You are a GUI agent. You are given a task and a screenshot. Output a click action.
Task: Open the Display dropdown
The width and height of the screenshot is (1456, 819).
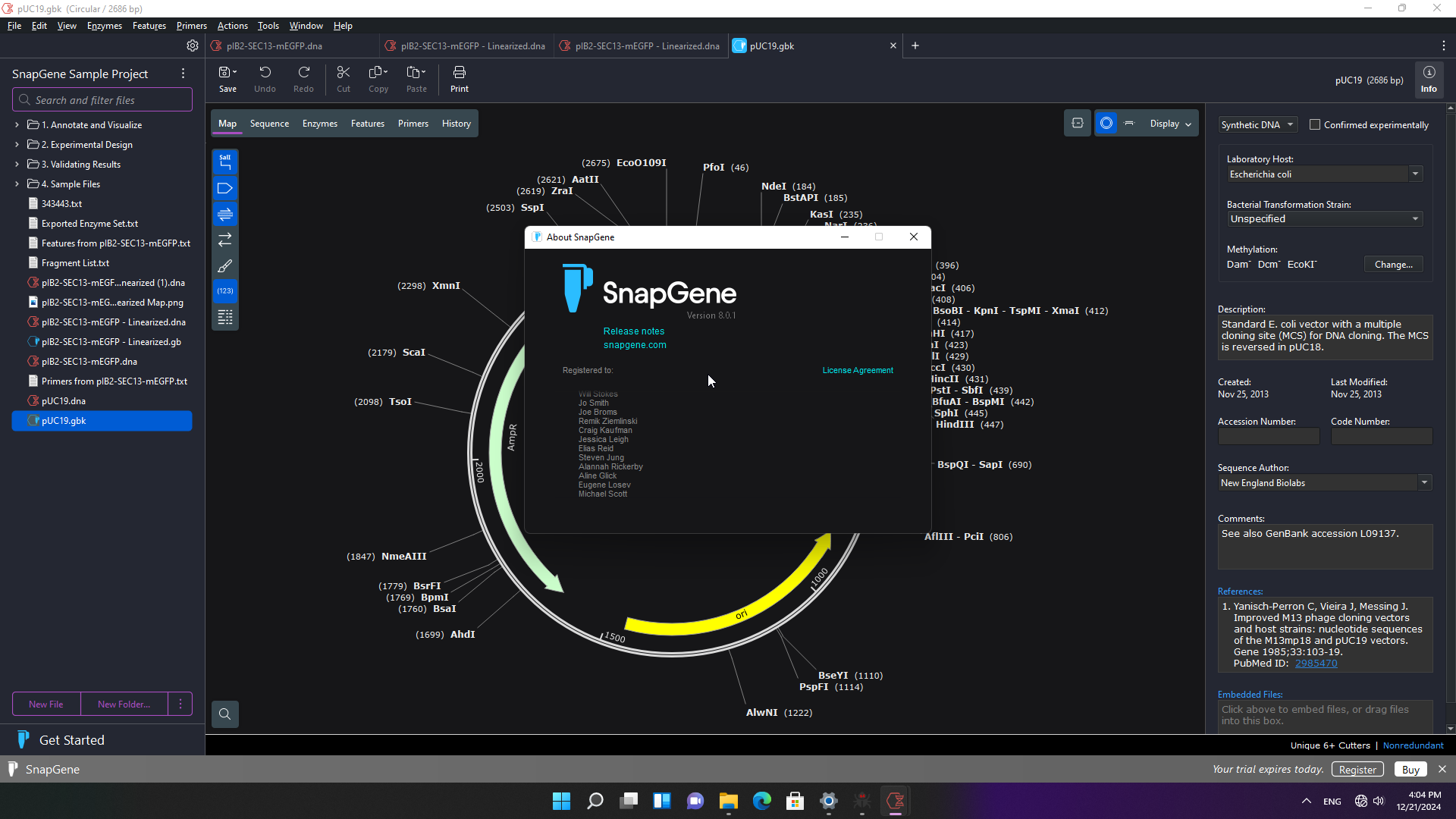(x=1170, y=124)
